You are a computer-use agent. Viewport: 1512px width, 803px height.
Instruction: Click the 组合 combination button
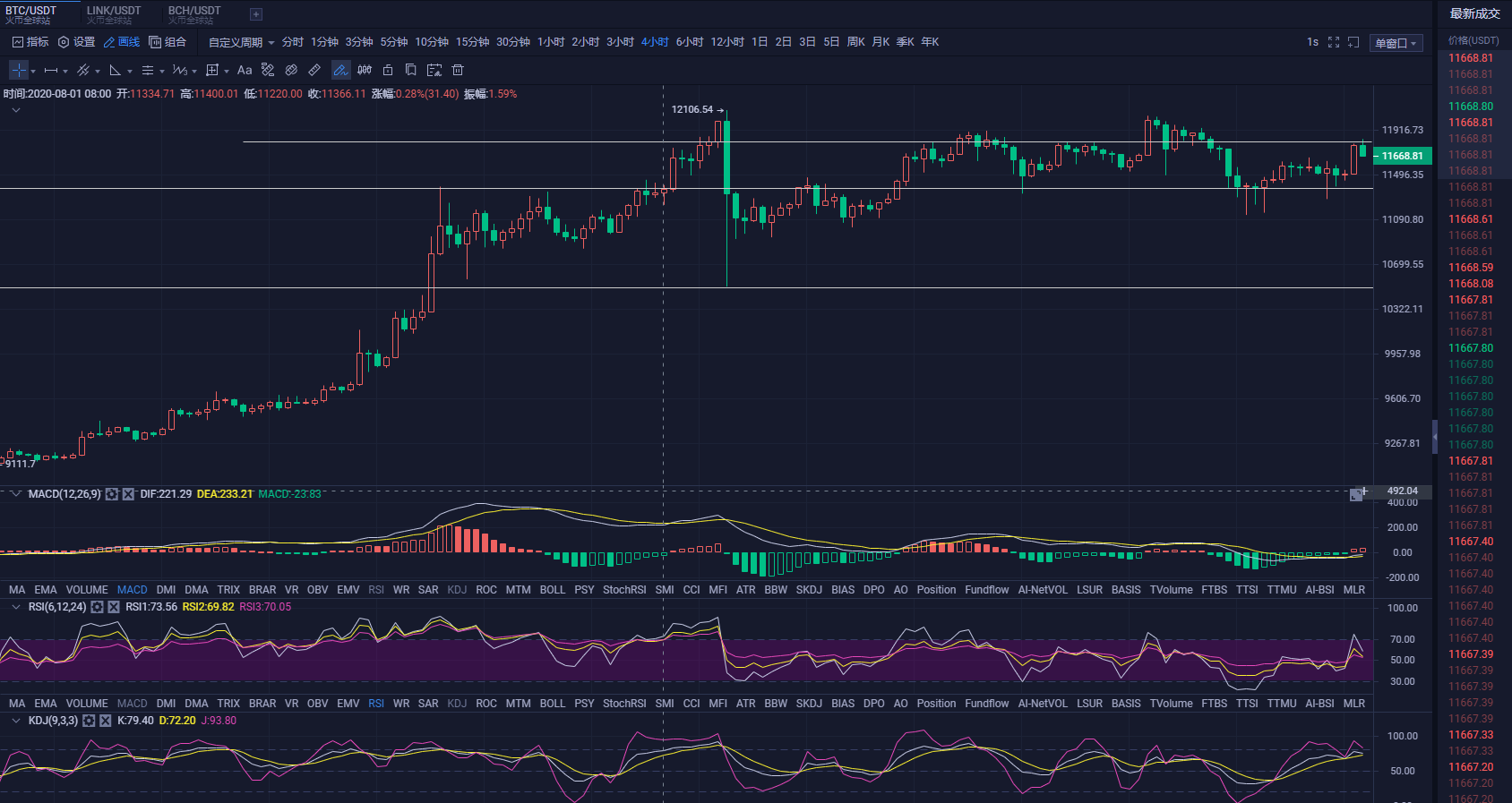point(168,42)
